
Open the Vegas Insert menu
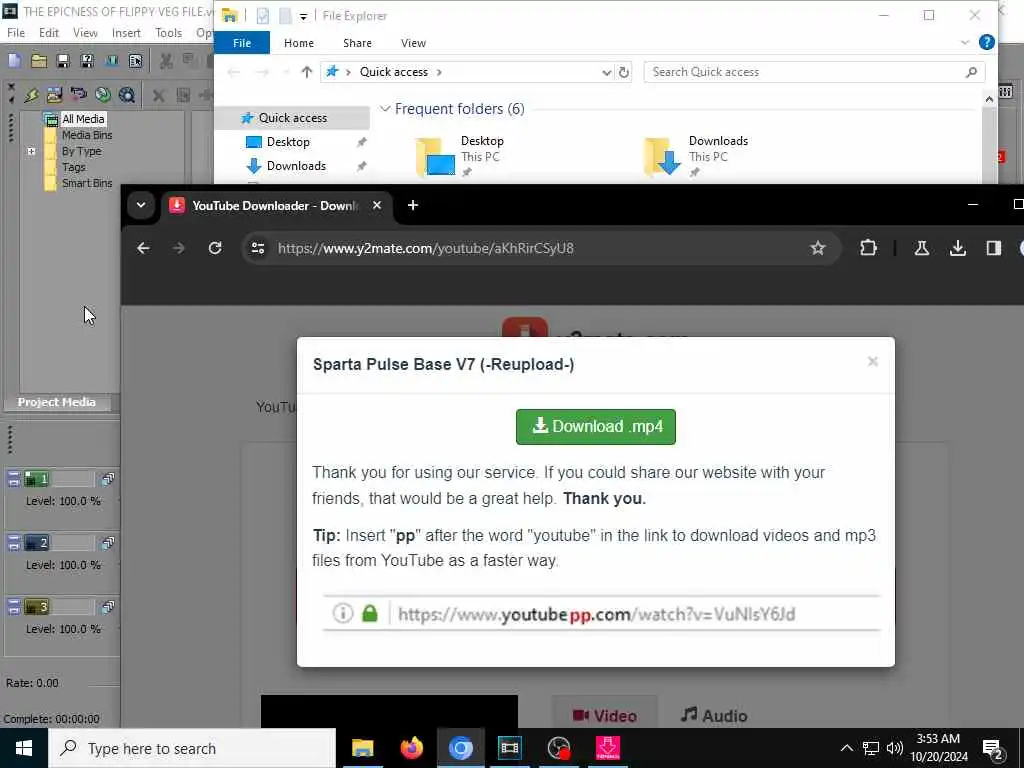point(126,33)
